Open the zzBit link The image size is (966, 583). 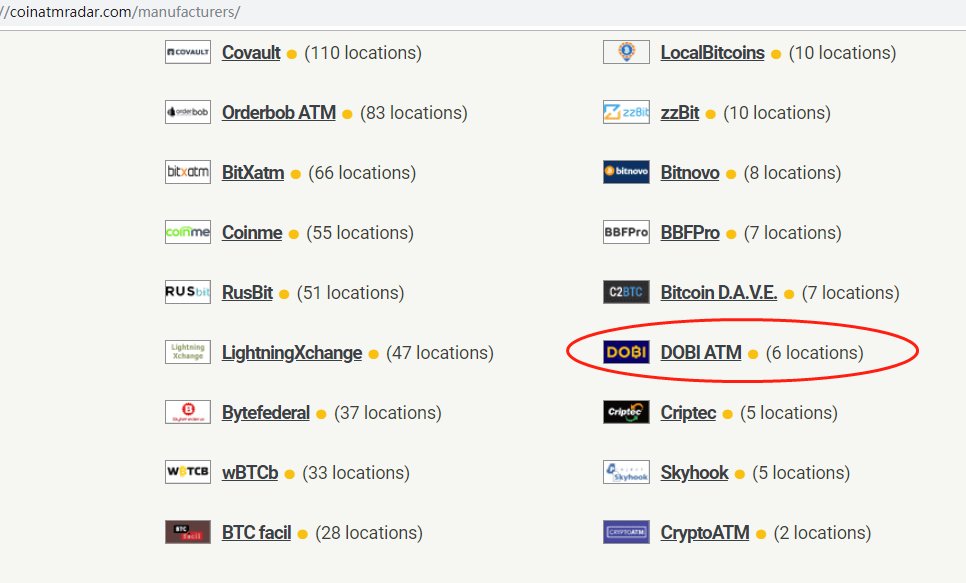coord(680,113)
